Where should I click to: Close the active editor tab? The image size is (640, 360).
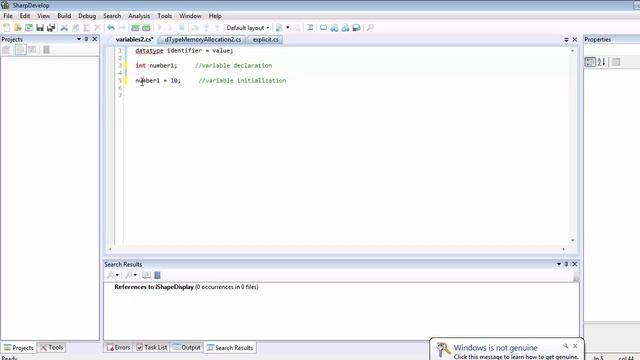tap(575, 40)
